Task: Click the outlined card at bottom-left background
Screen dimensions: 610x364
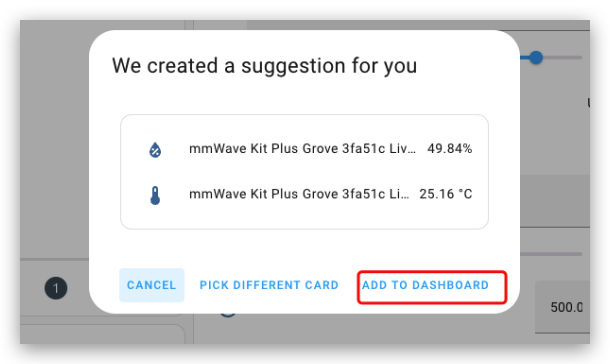Action: [x=102, y=334]
